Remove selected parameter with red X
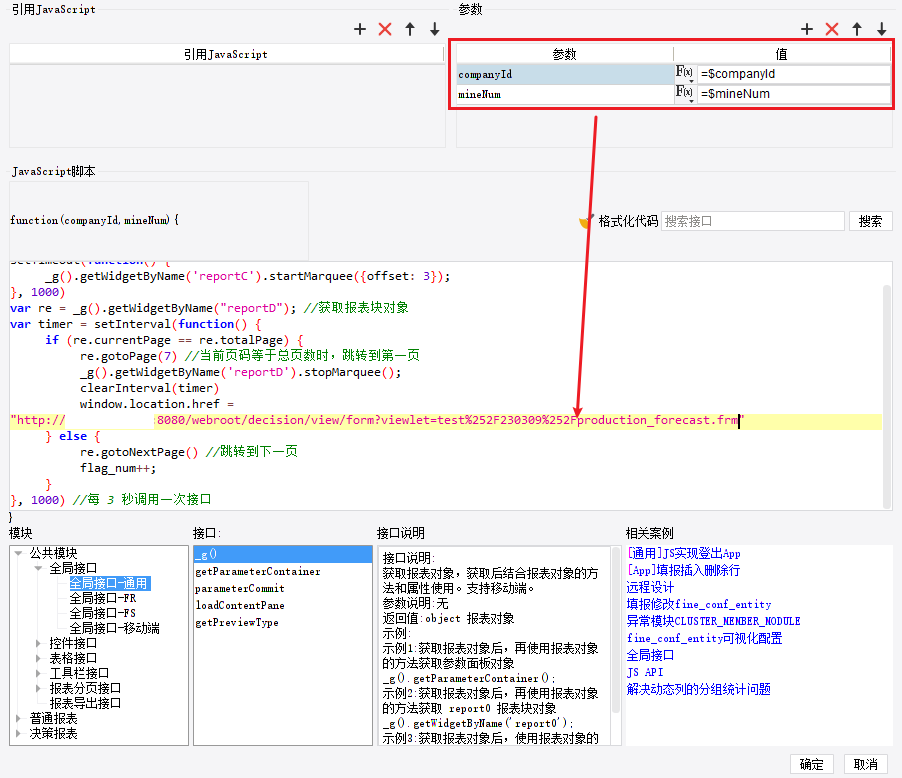 pos(832,29)
